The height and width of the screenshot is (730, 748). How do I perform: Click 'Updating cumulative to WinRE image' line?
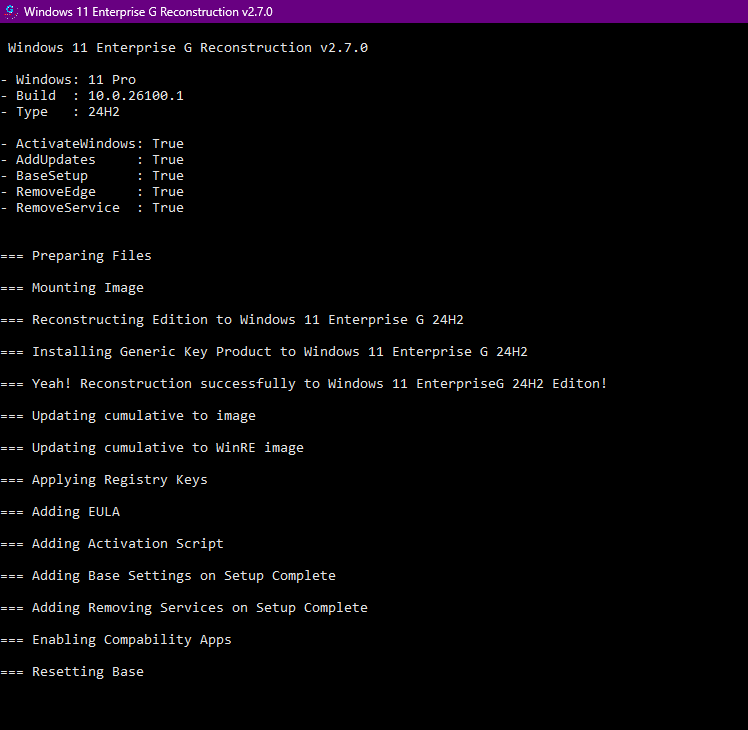(x=152, y=448)
